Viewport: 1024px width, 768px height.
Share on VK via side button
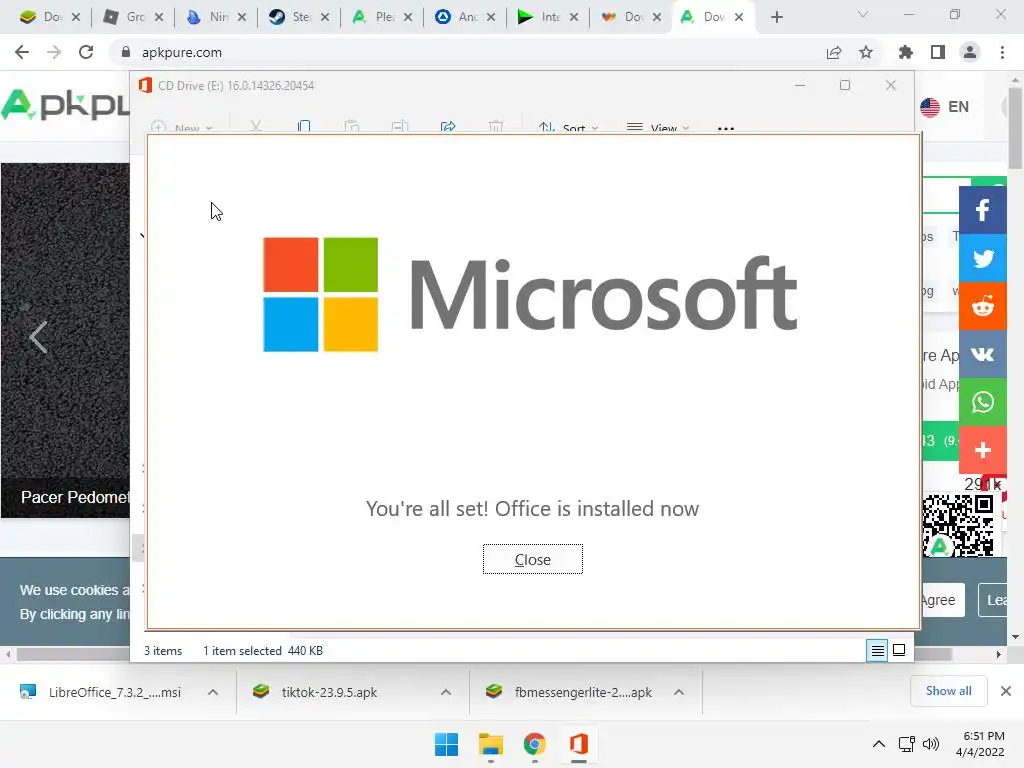coord(982,354)
